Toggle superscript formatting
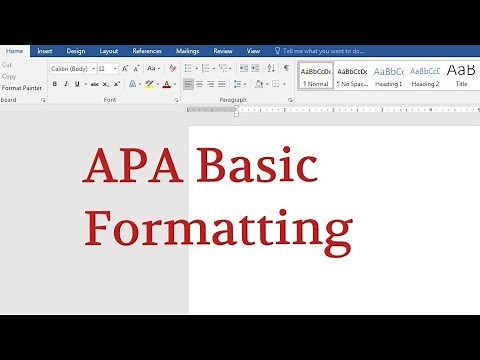480x360 pixels. (117, 84)
